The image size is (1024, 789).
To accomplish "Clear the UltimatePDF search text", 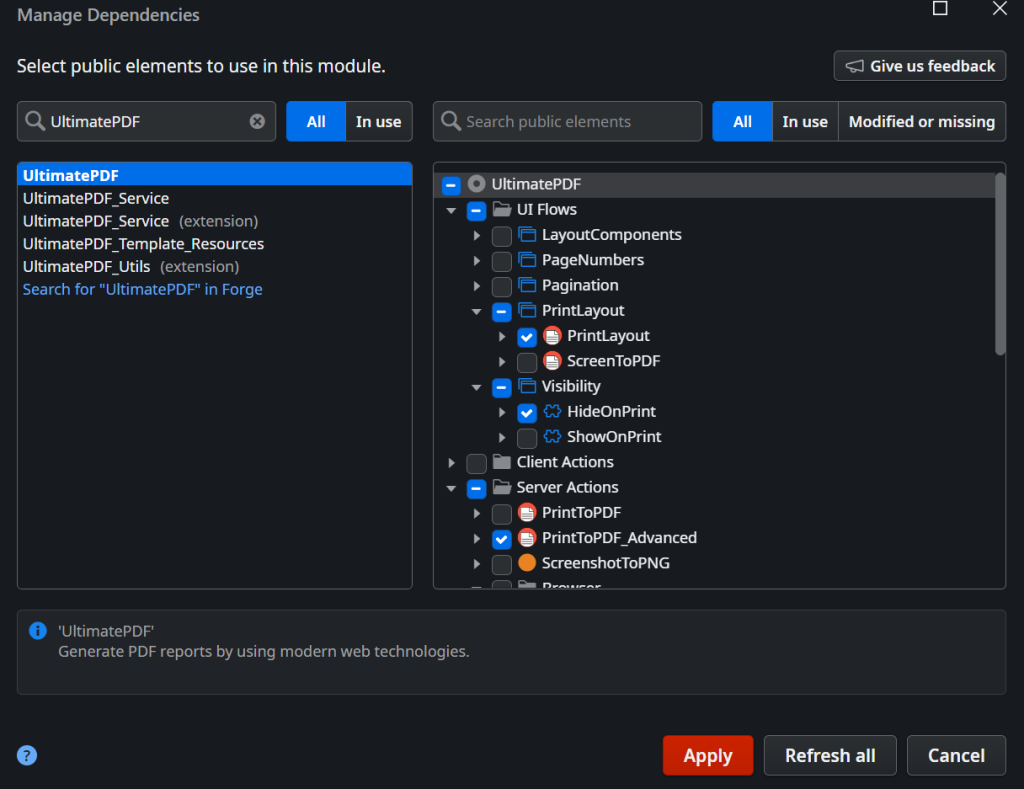I will (x=257, y=121).
